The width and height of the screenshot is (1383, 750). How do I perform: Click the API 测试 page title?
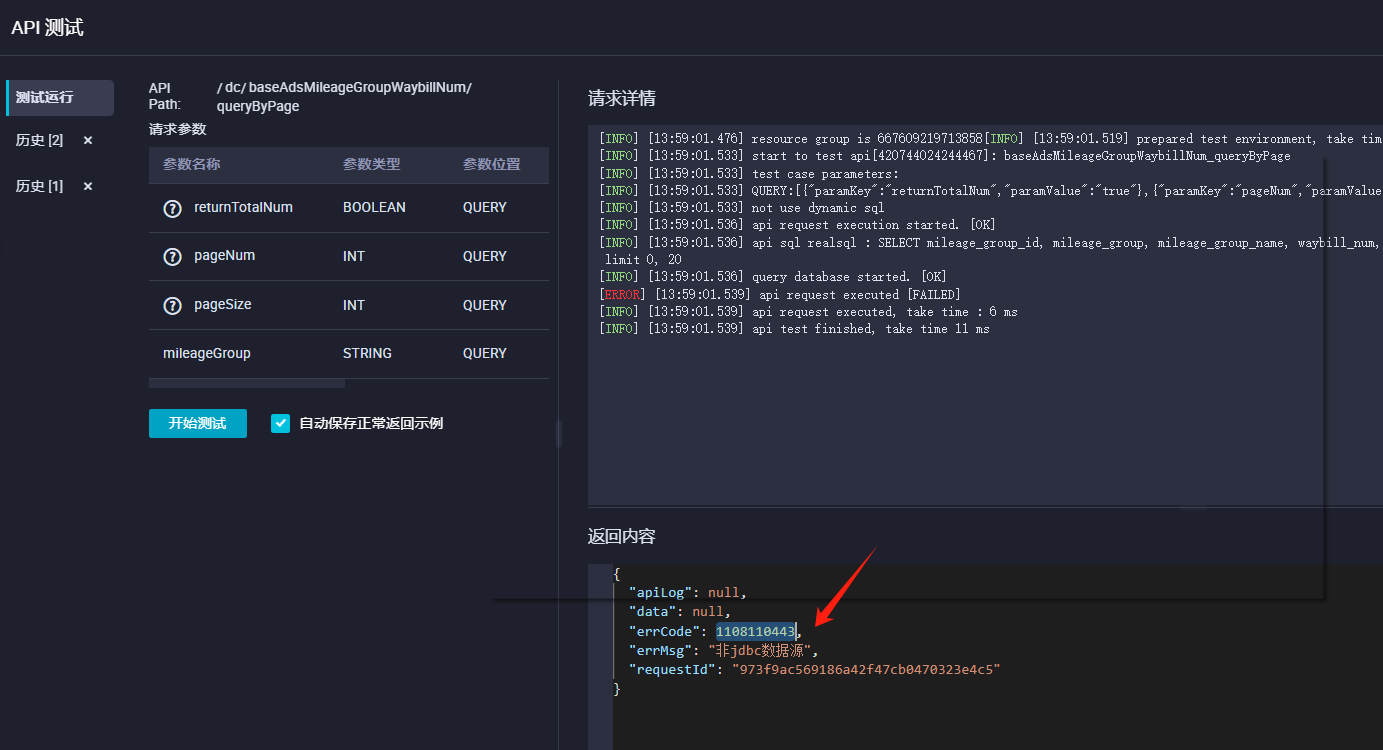[47, 28]
